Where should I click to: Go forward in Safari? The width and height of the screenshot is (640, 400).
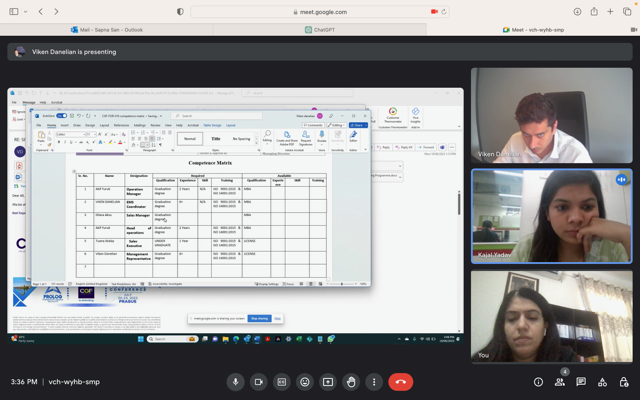coord(56,11)
